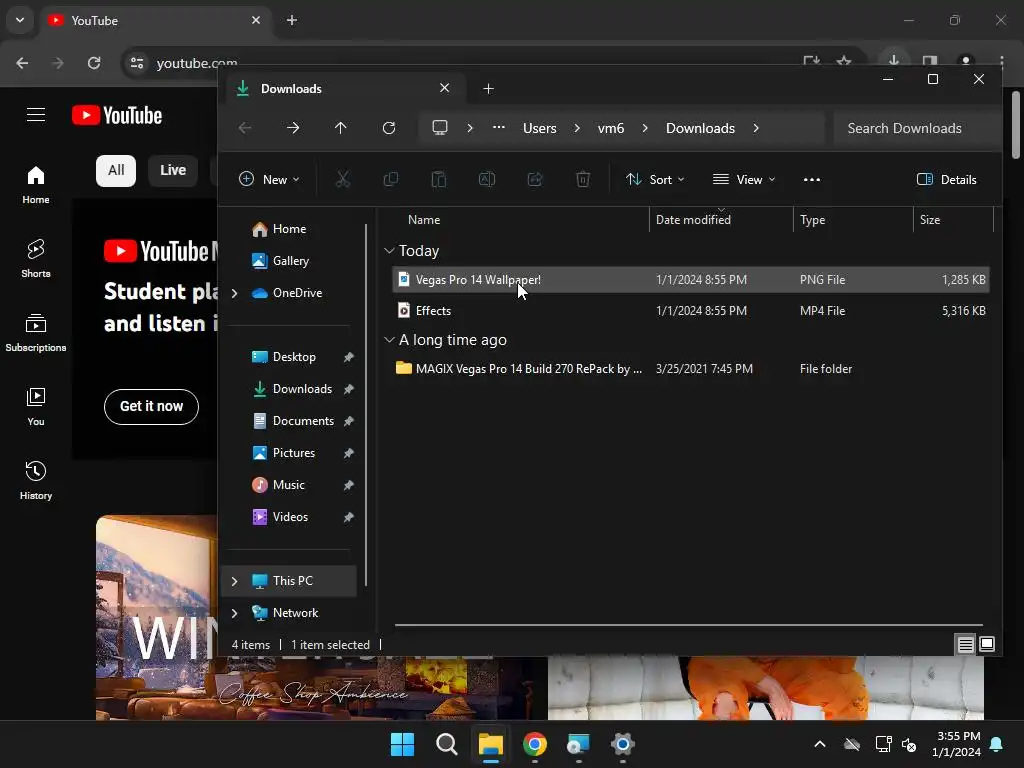This screenshot has height=768, width=1024.
Task: Open the See more ellipsis in Explorer toolbar
Action: tap(812, 180)
